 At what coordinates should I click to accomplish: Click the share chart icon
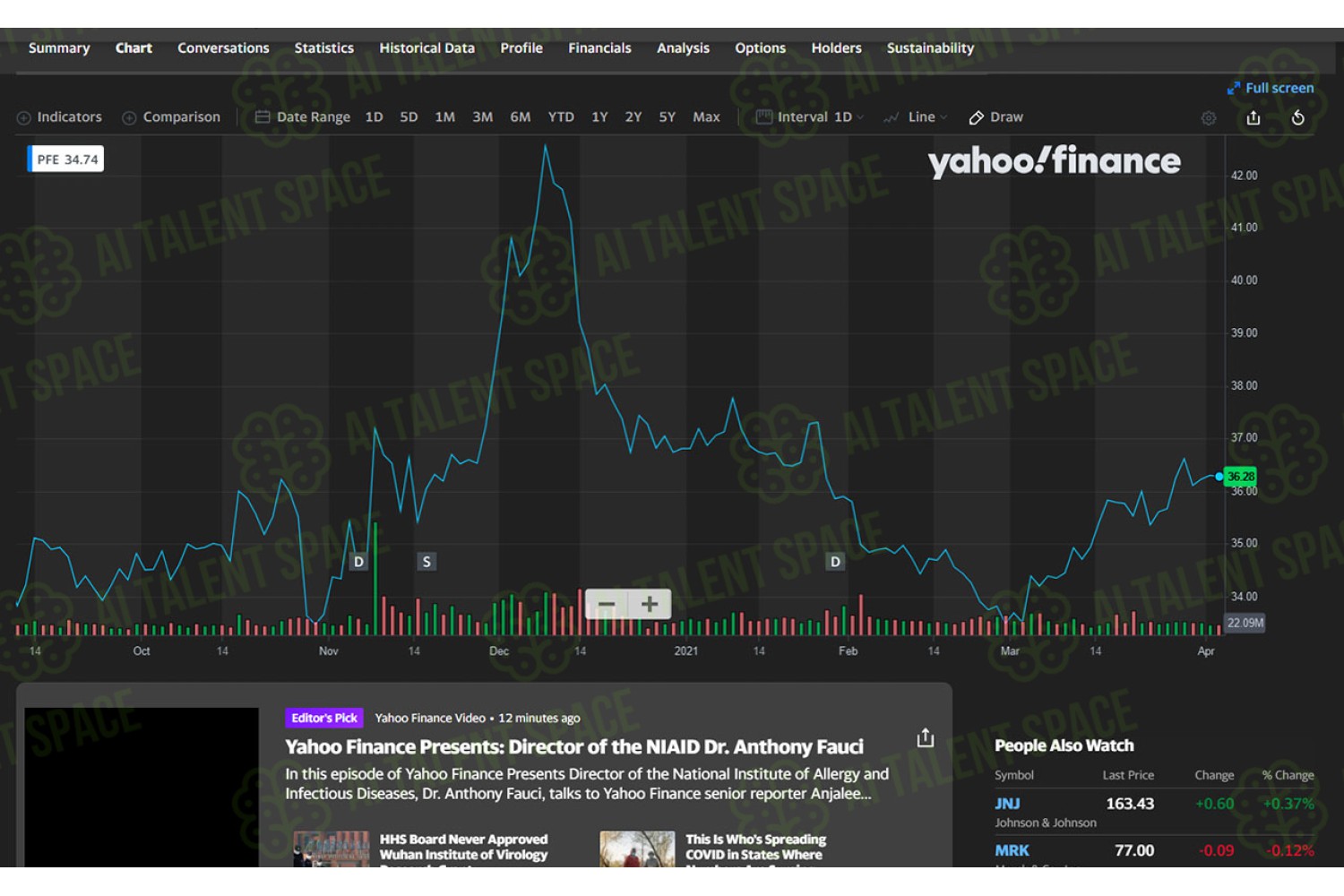(x=1254, y=117)
